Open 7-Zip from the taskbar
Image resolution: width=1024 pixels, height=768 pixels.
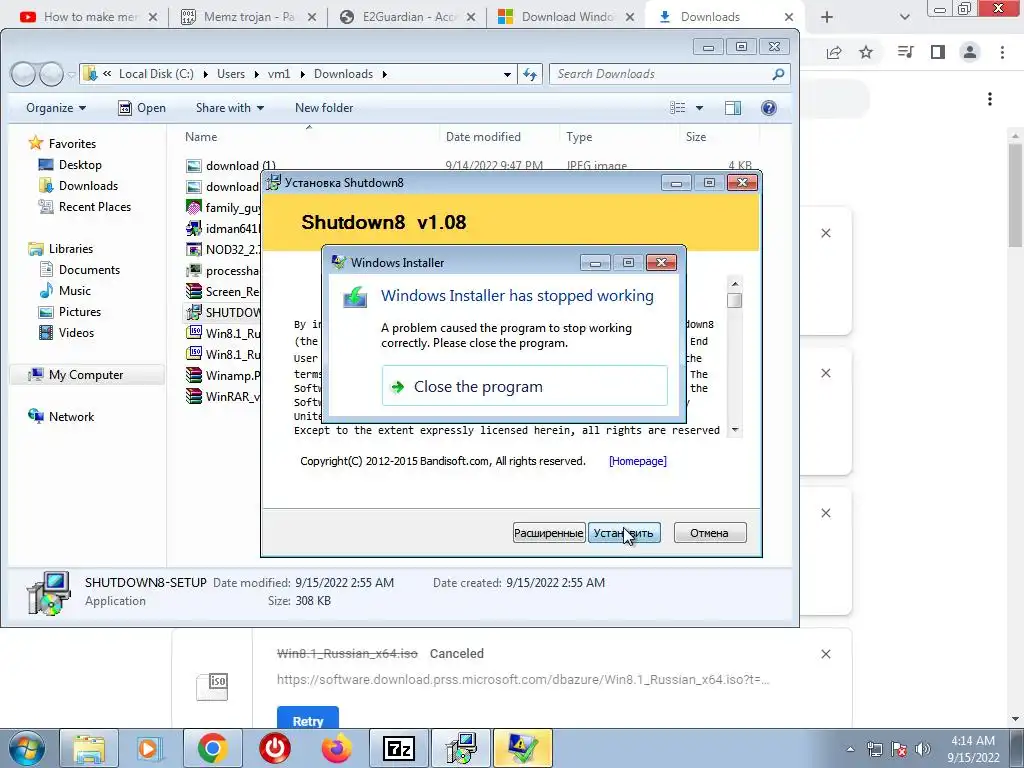point(398,748)
